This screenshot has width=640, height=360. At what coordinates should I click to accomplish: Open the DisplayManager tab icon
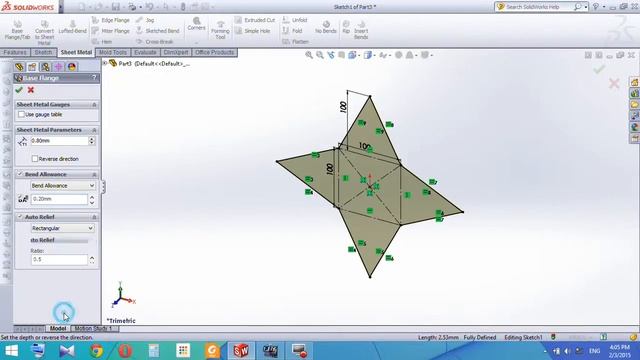(x=72, y=67)
